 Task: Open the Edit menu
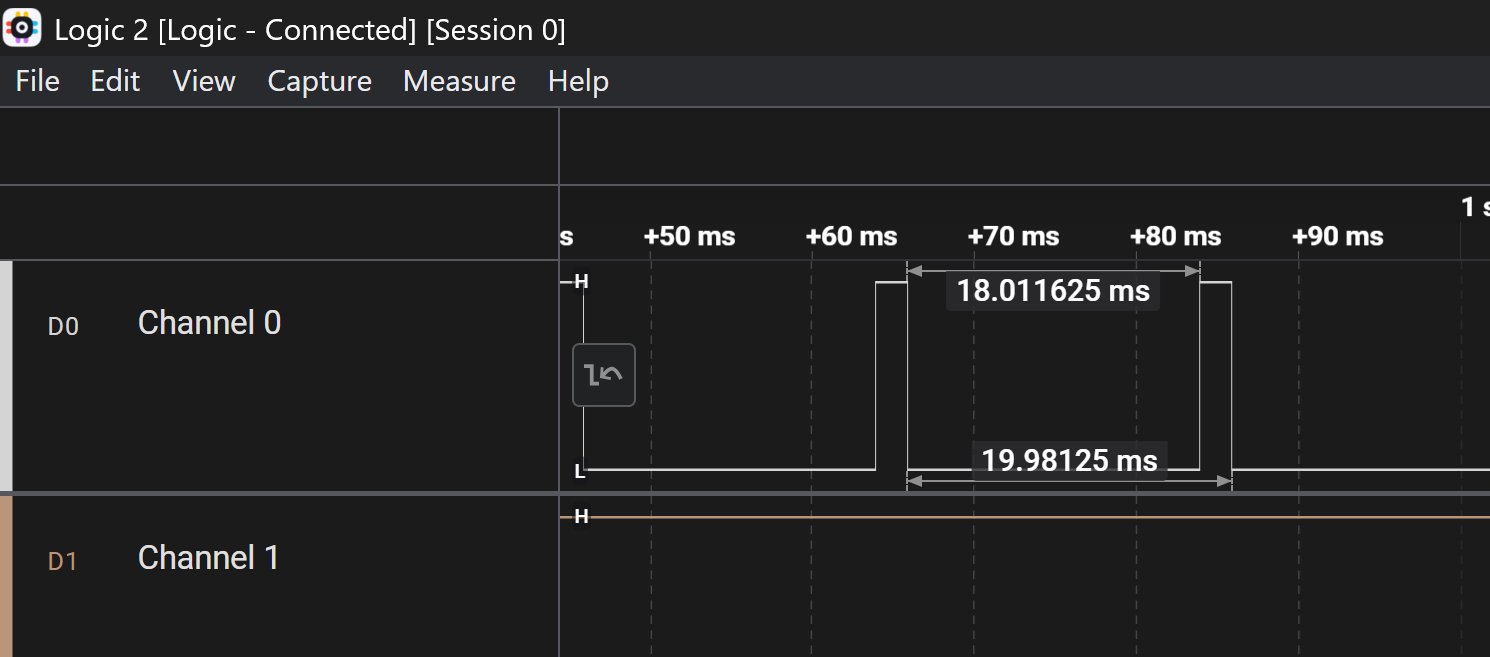pos(115,81)
